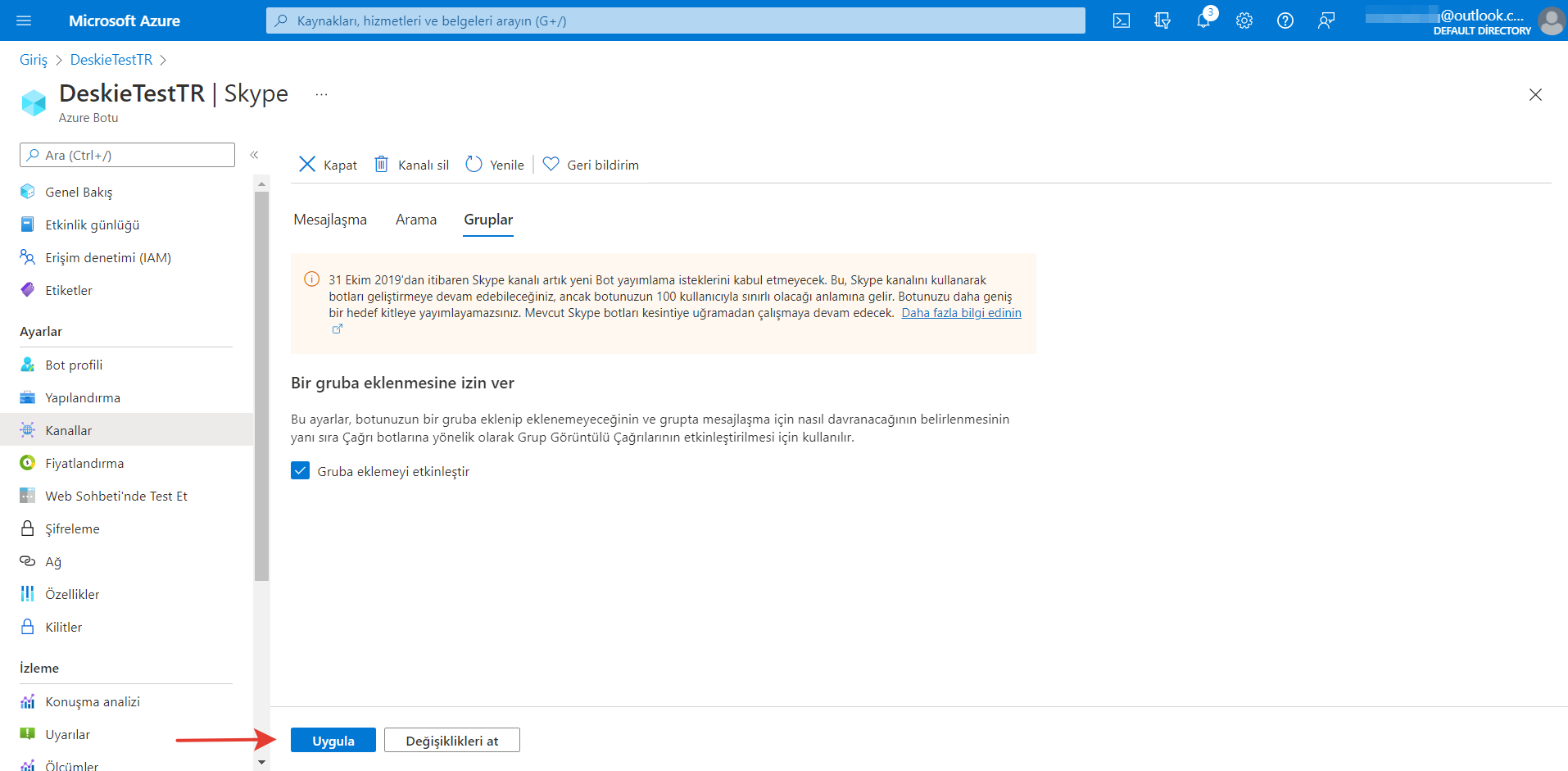
Task: Collapse the sidebar with the double chevron
Action: [255, 155]
